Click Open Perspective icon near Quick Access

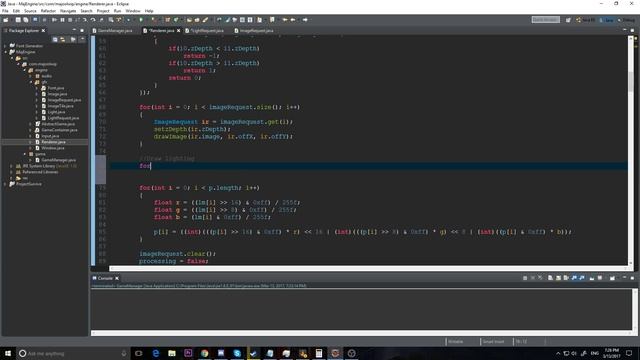coord(568,20)
